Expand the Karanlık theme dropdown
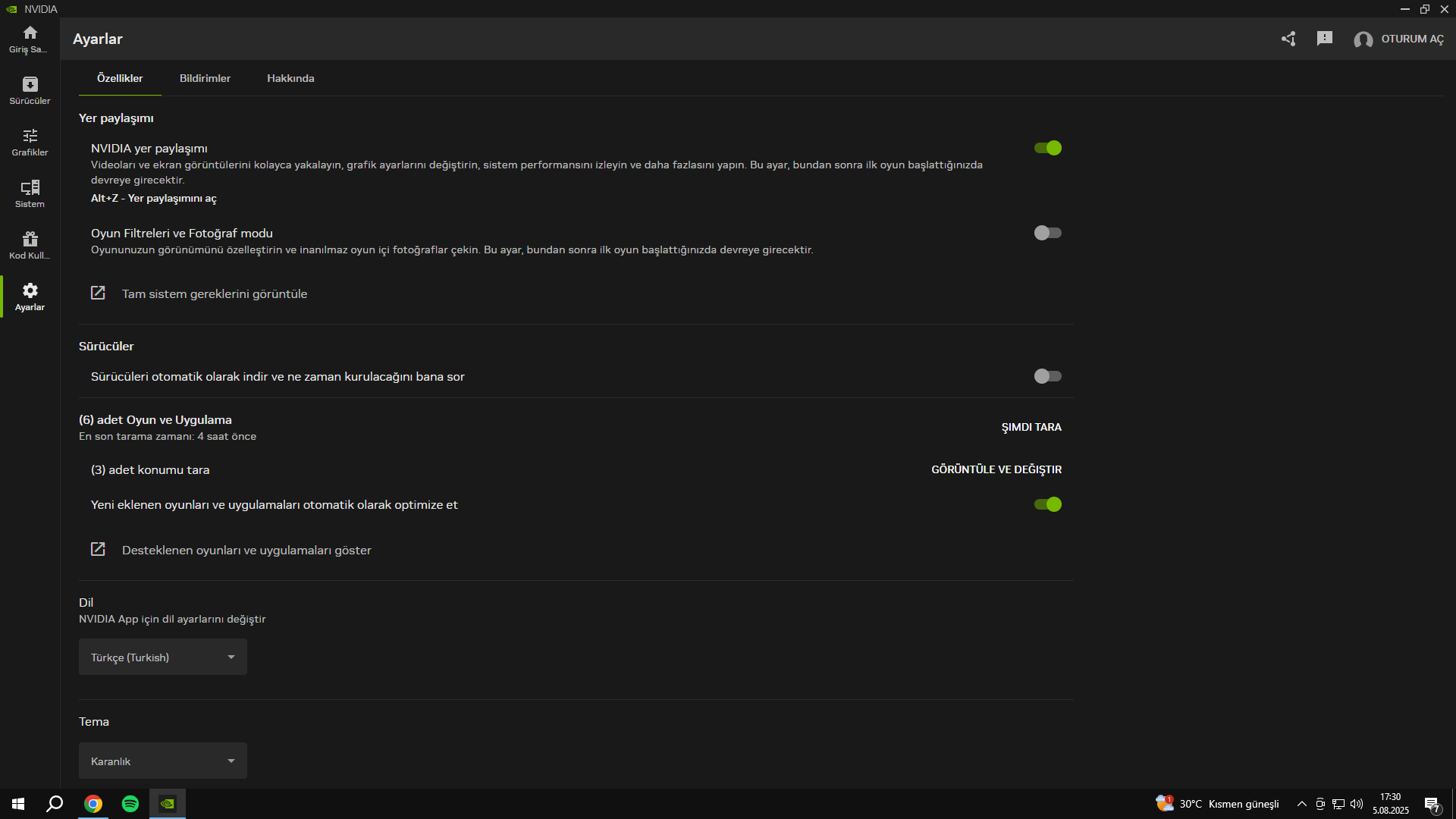Image resolution: width=1456 pixels, height=819 pixels. tap(163, 761)
